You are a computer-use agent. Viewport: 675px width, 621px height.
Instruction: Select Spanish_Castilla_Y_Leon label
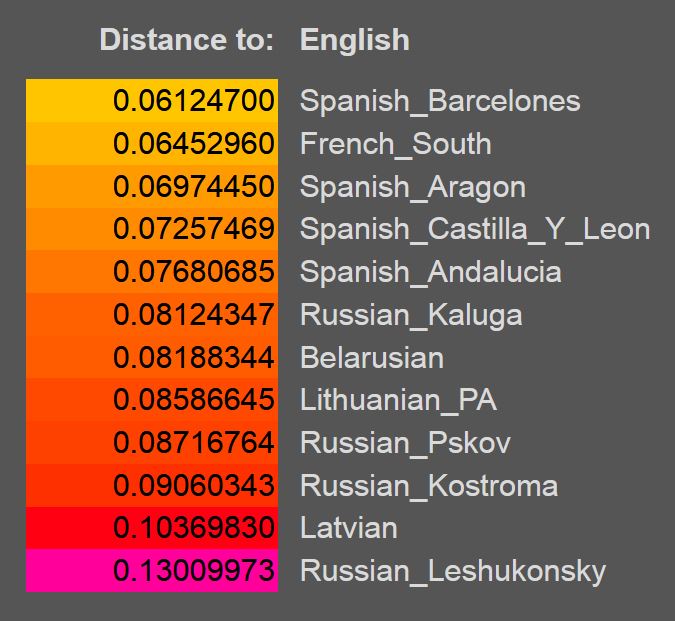(475, 229)
